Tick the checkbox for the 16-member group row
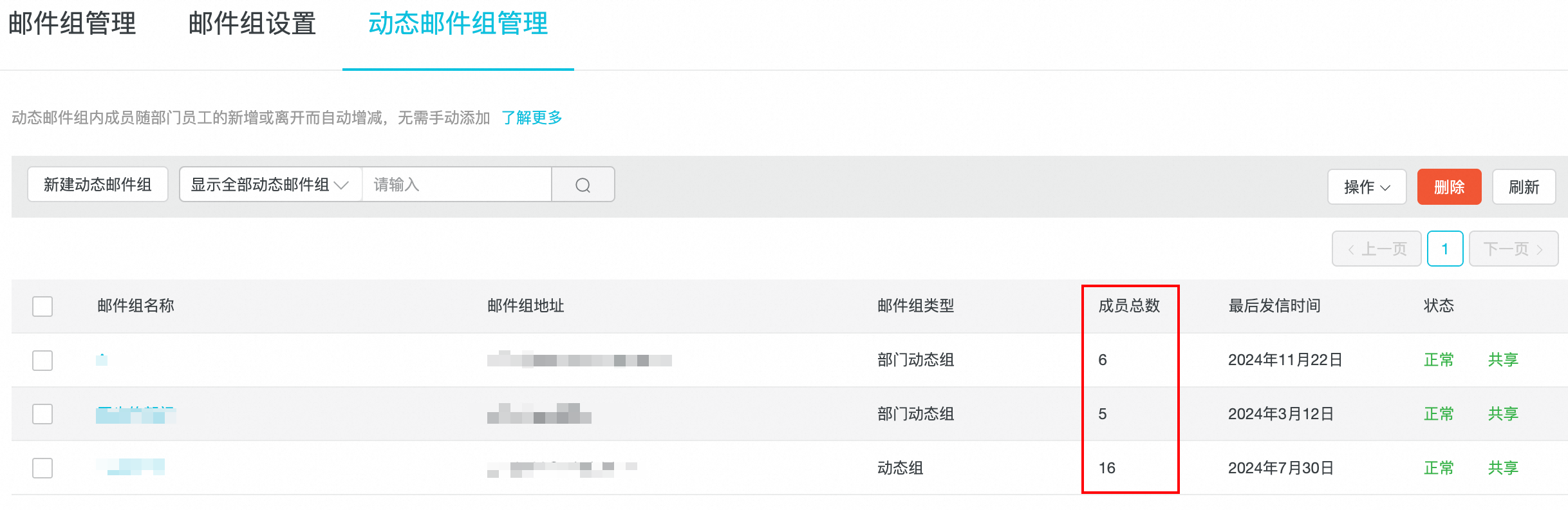This screenshot has height=510, width=1568. click(x=42, y=468)
